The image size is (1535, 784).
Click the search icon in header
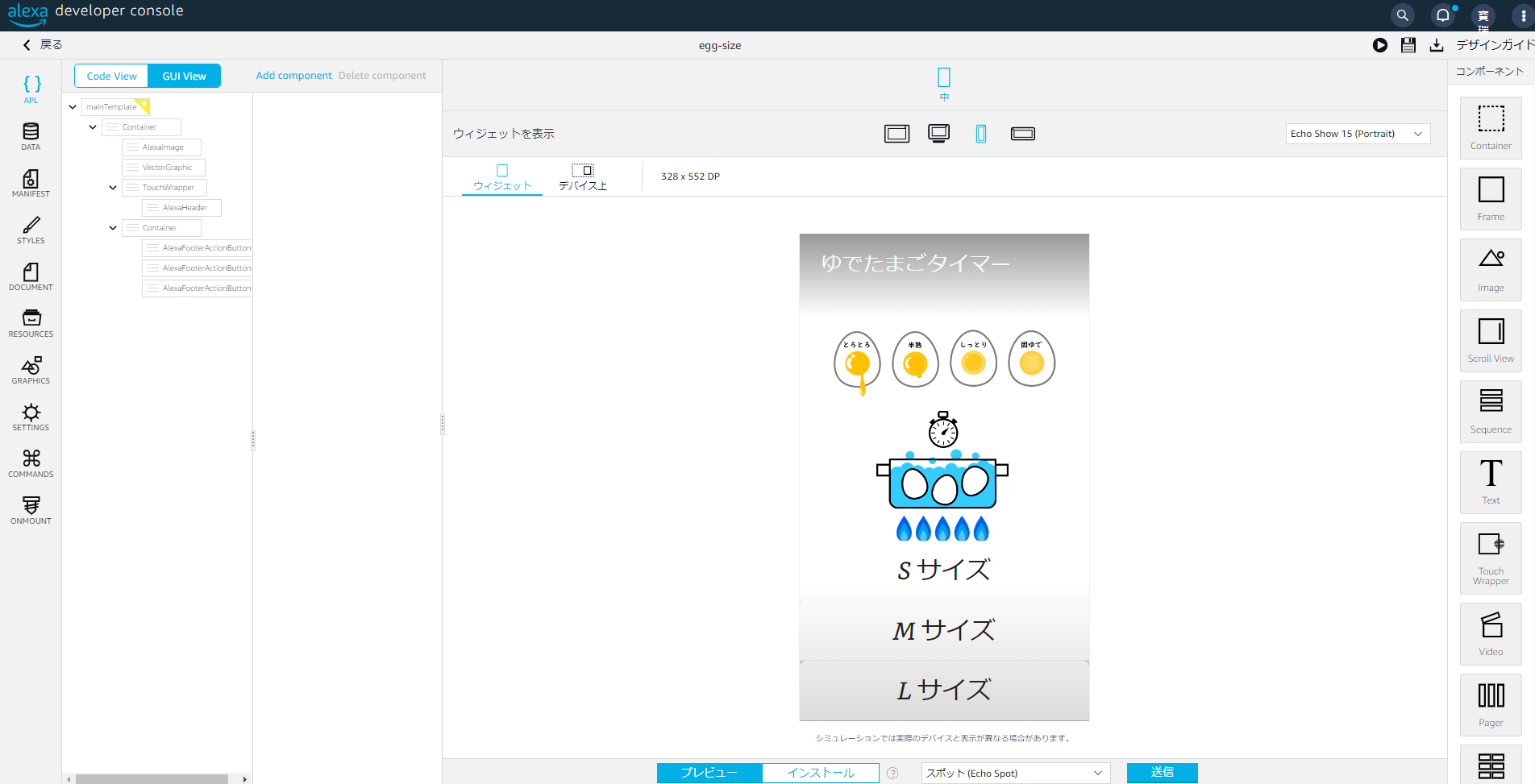coord(1403,15)
